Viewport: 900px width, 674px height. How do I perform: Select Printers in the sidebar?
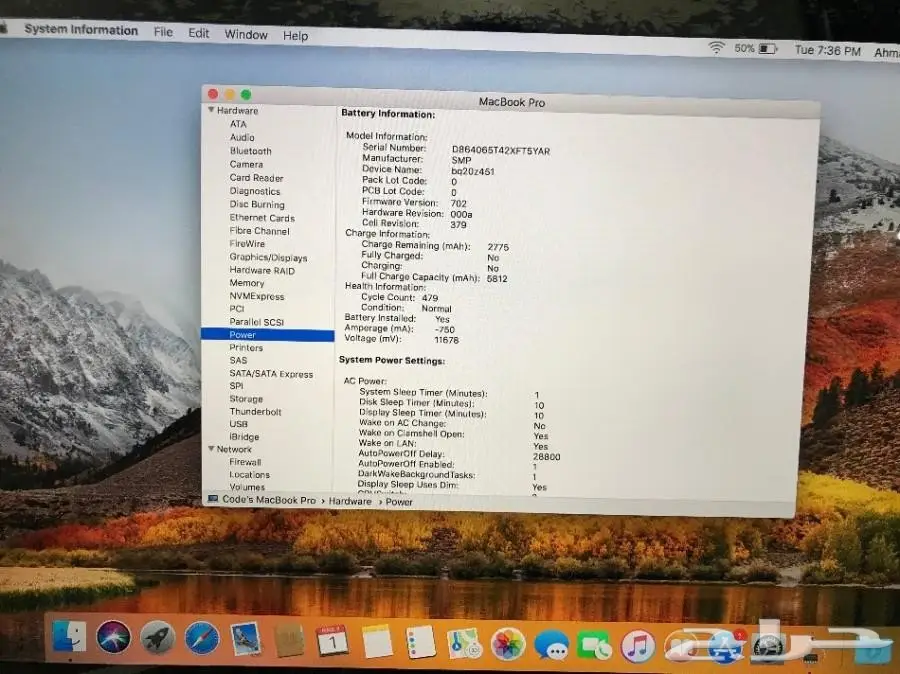tap(246, 348)
